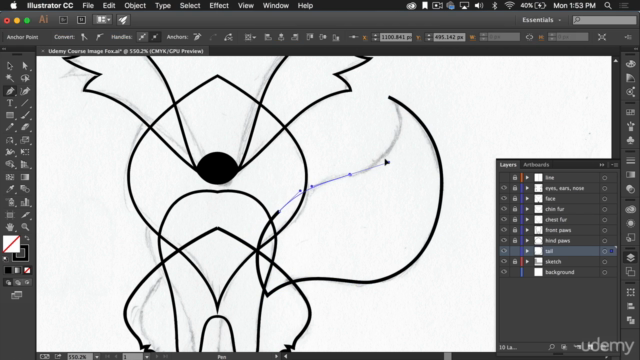Select the Direct Selection tool
Image resolution: width=640 pixels, height=360 pixels.
25,66
